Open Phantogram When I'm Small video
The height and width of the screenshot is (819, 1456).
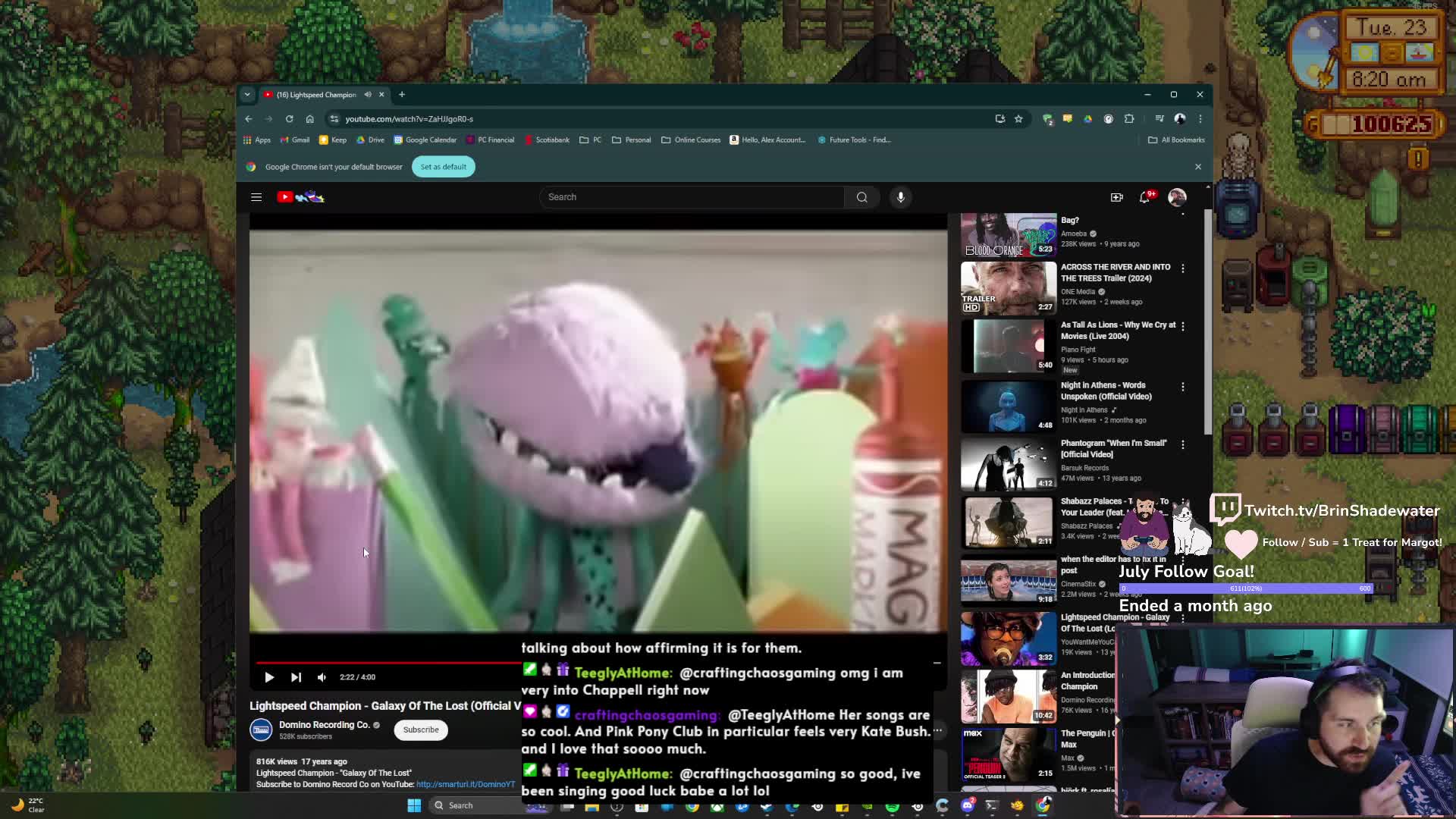(1009, 464)
